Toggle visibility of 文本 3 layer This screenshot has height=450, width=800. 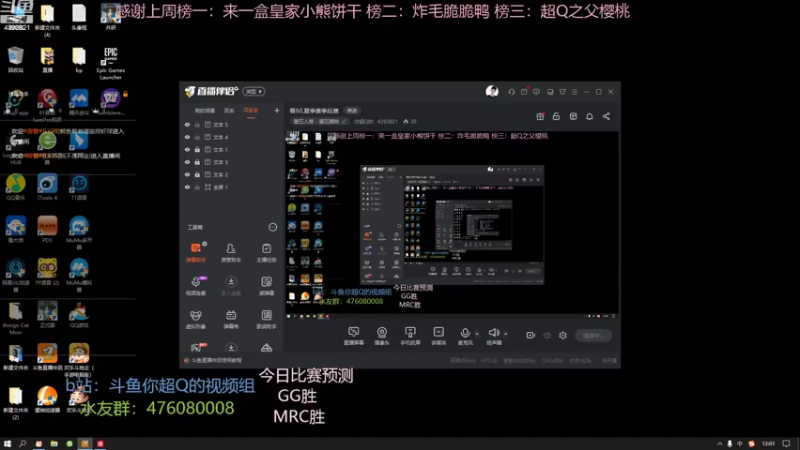(x=187, y=162)
